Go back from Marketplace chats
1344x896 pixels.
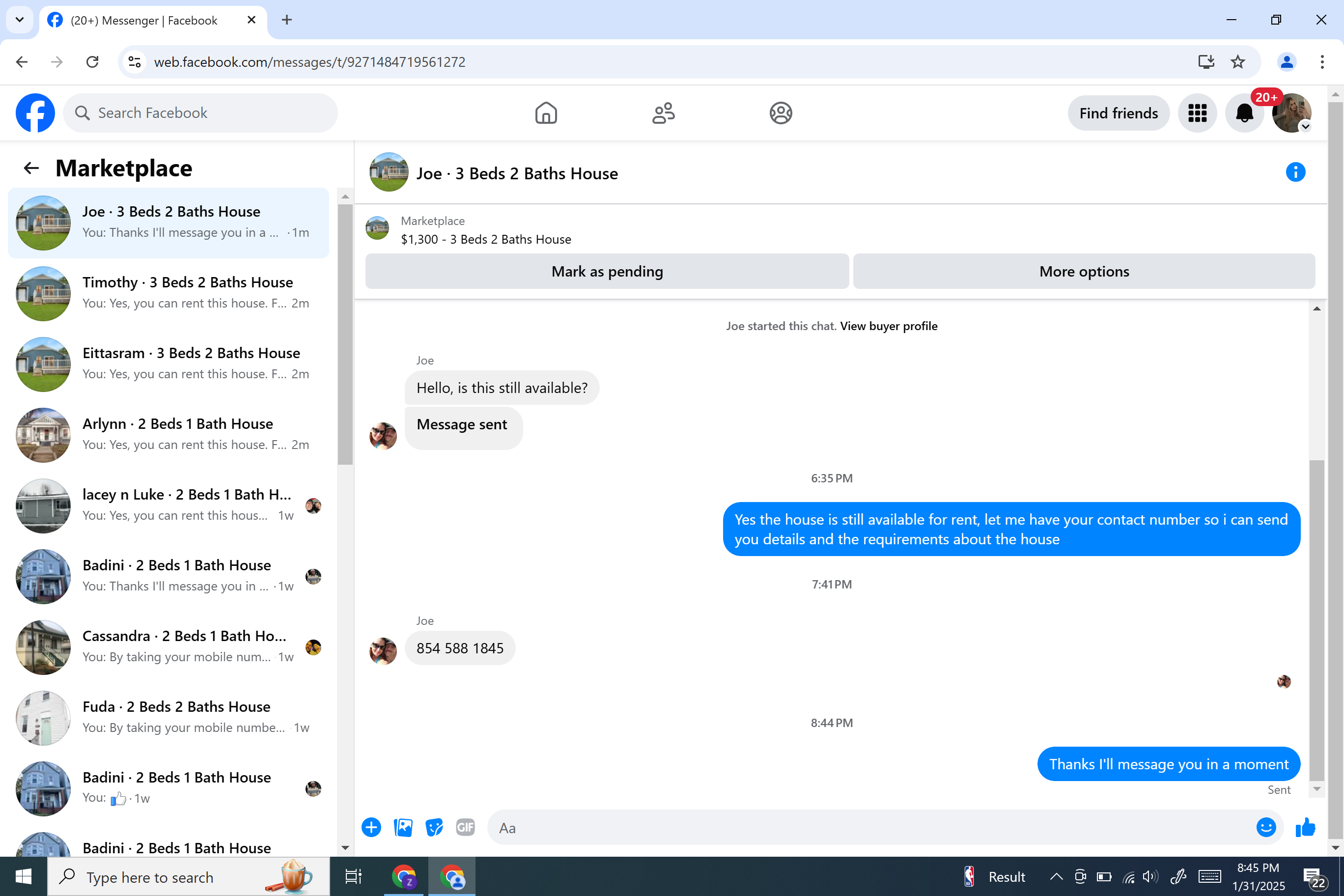tap(31, 168)
